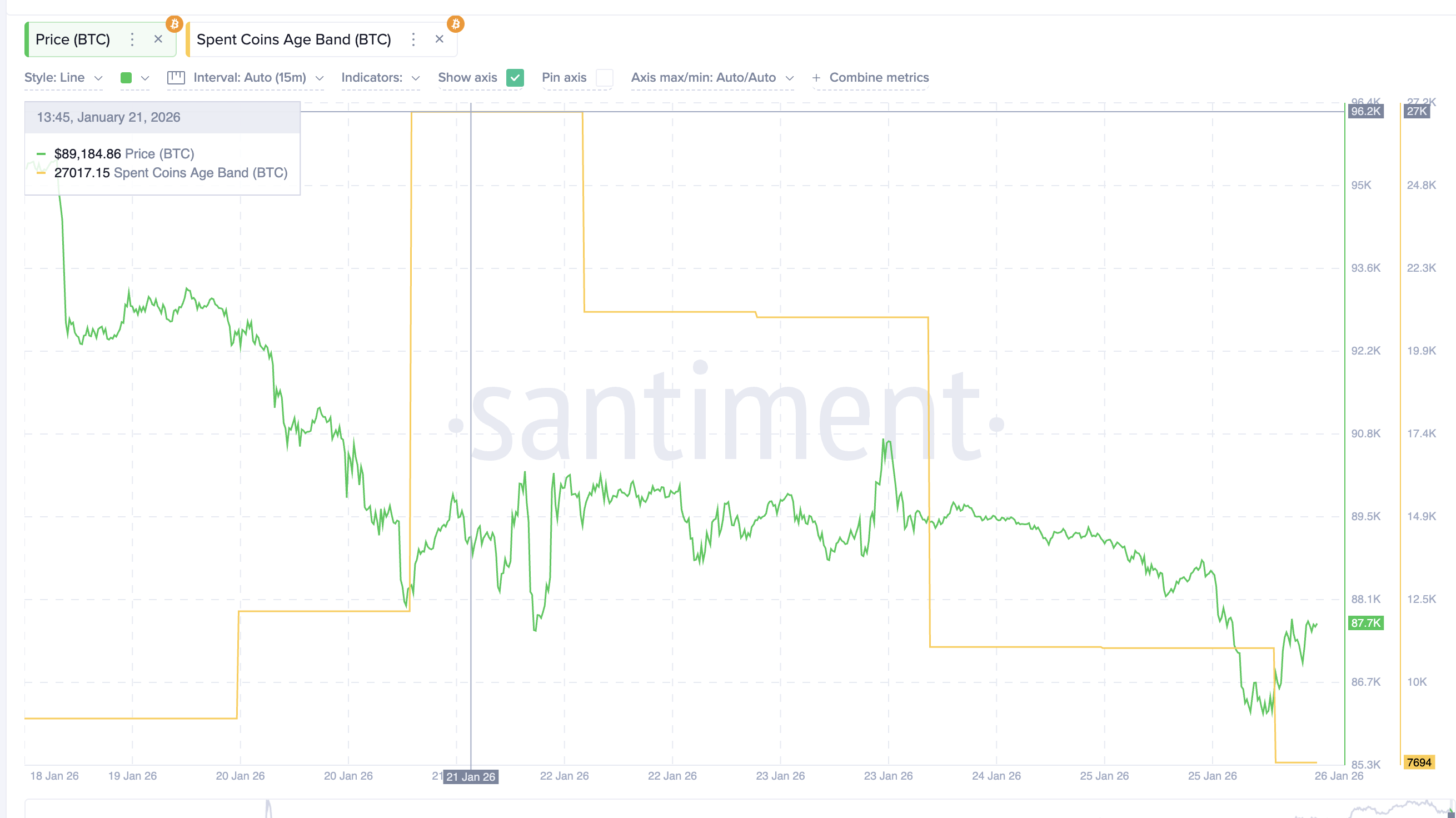Click the chart columns icon beside Interval
Screen dimensions: 1456x818
(176, 77)
